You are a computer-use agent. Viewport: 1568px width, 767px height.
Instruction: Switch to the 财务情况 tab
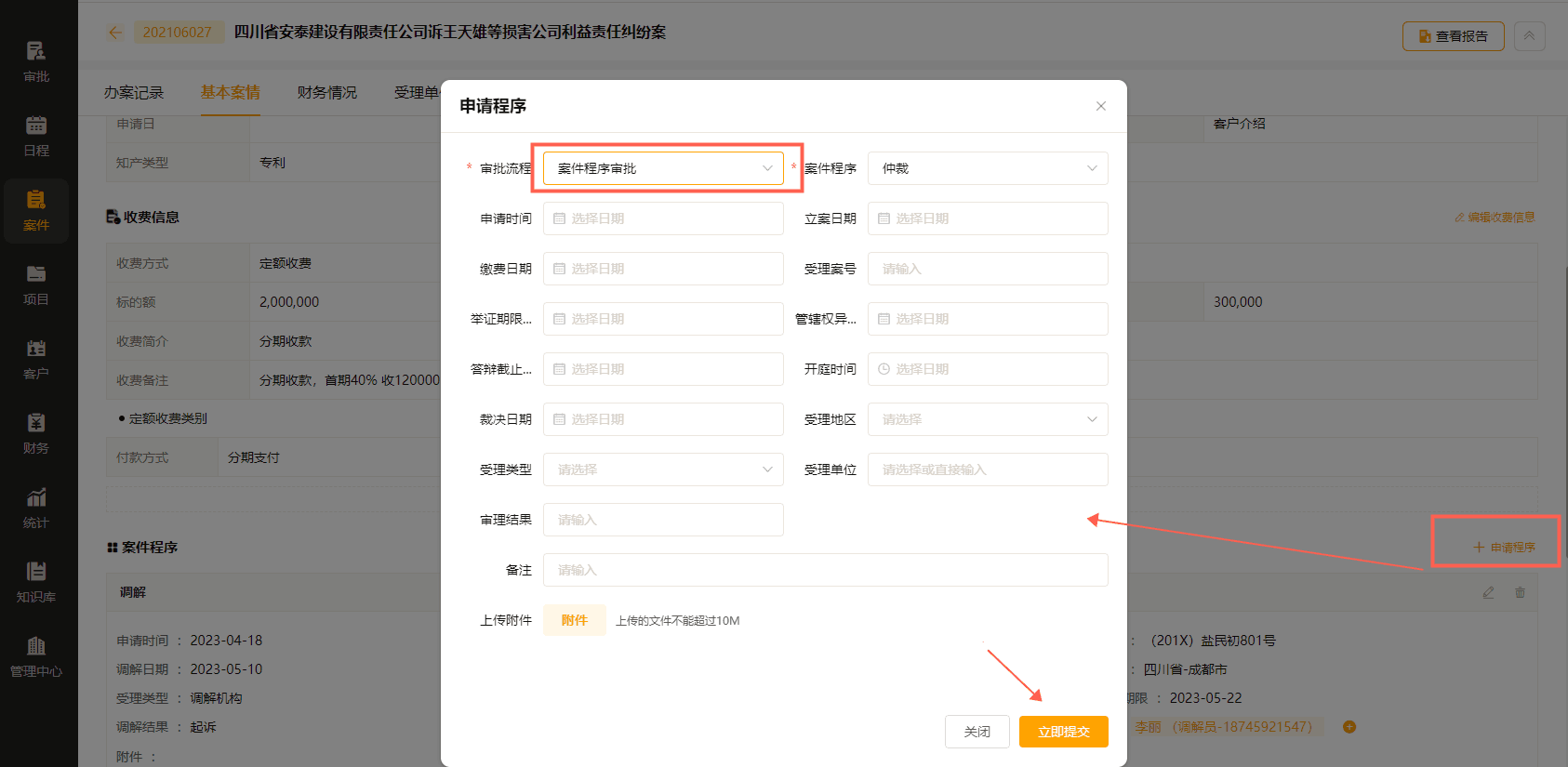click(327, 92)
